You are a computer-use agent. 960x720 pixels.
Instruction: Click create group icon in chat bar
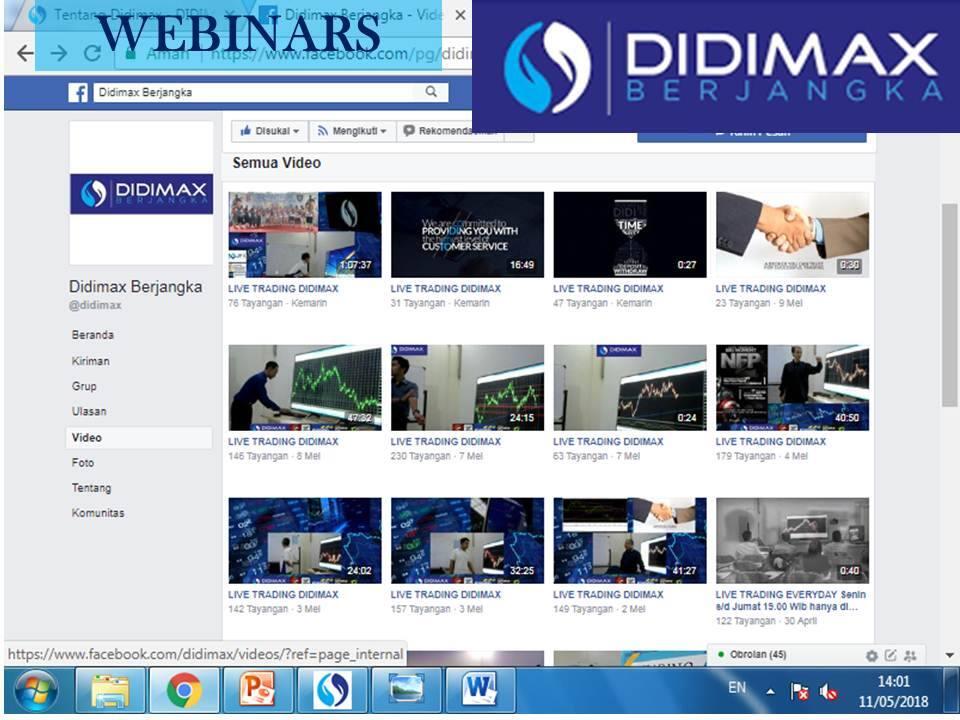click(x=910, y=656)
